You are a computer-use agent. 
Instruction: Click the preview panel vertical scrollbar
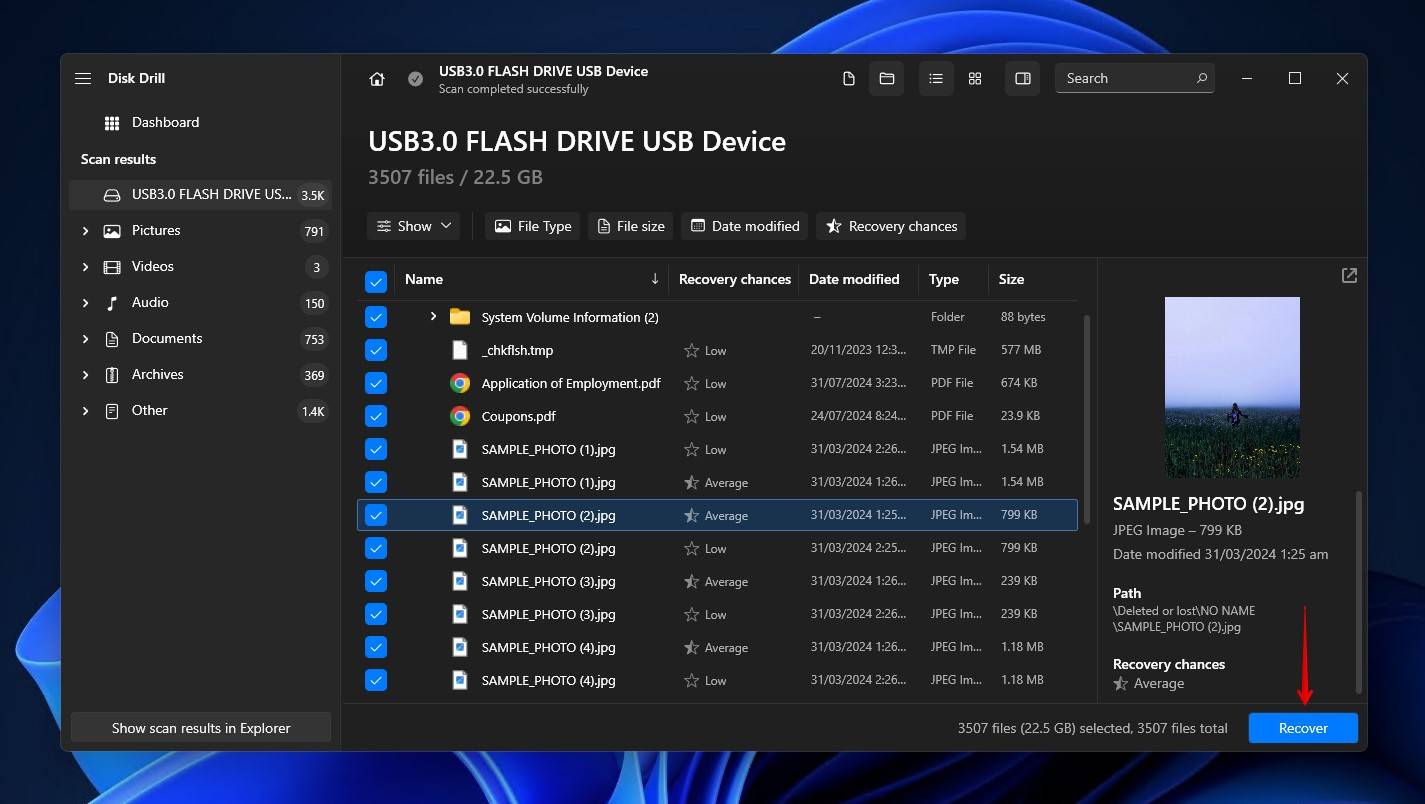[x=1358, y=591]
